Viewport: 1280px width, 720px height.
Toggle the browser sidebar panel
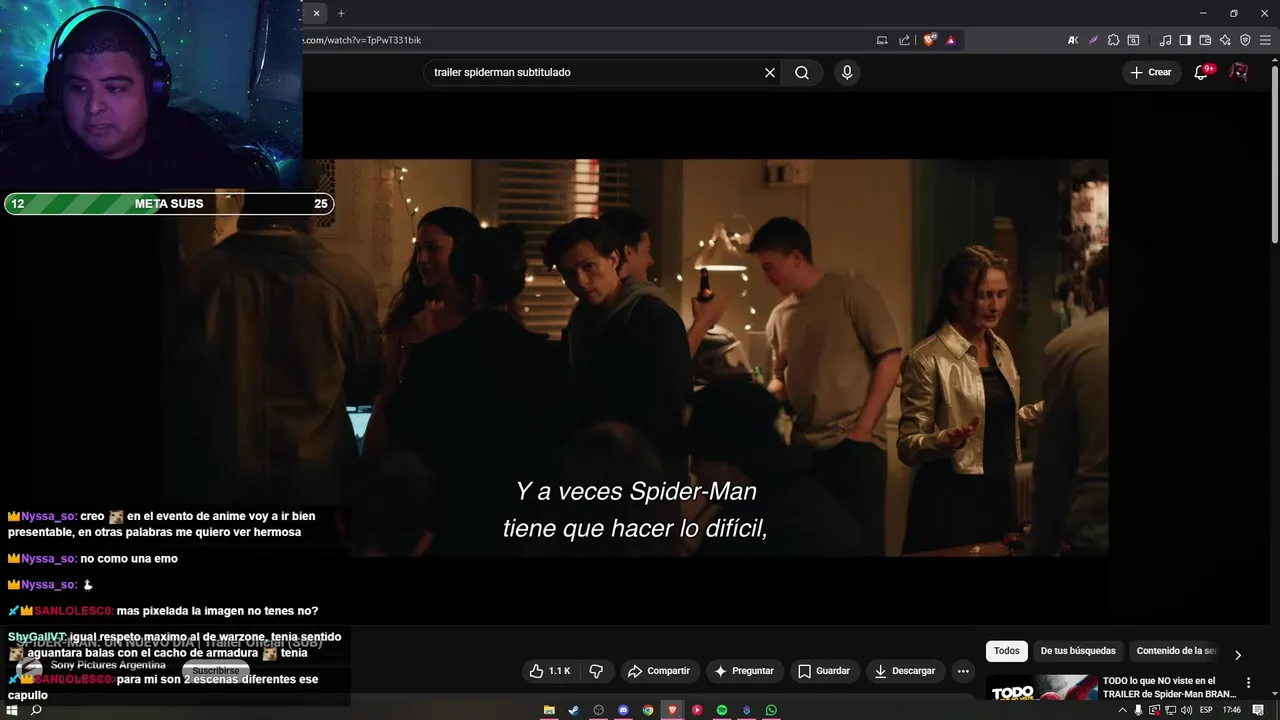1185,40
